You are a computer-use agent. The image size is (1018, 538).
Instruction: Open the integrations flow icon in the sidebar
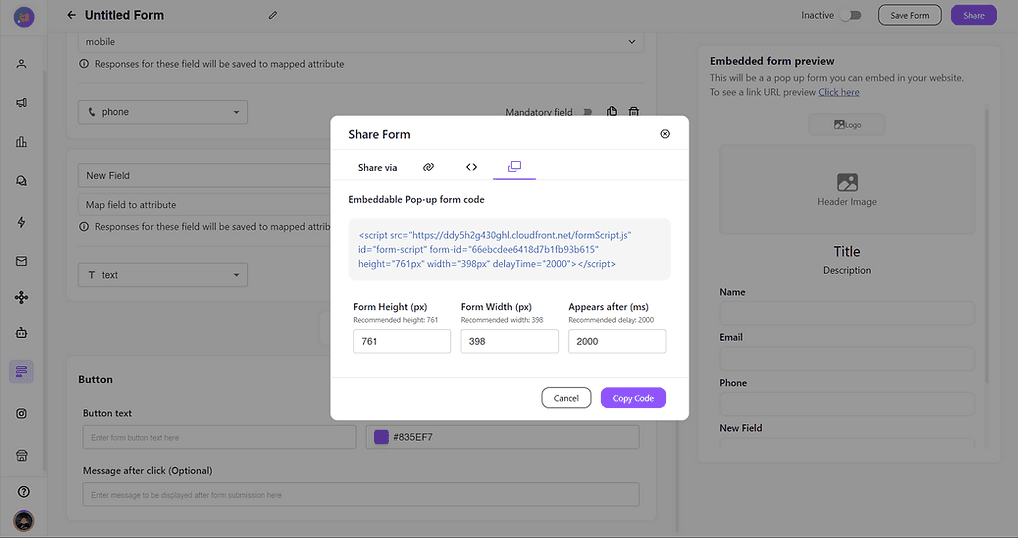[21, 297]
